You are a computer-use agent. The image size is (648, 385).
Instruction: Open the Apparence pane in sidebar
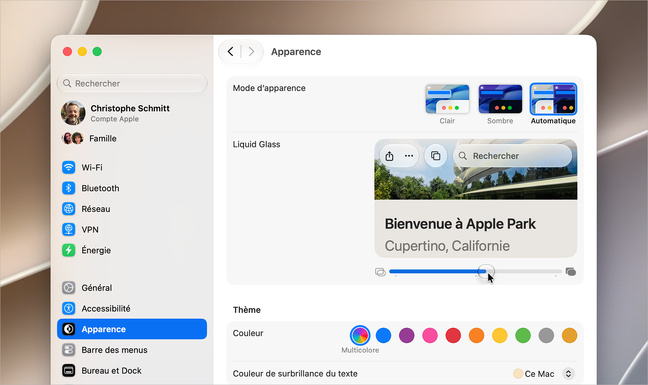pos(132,329)
